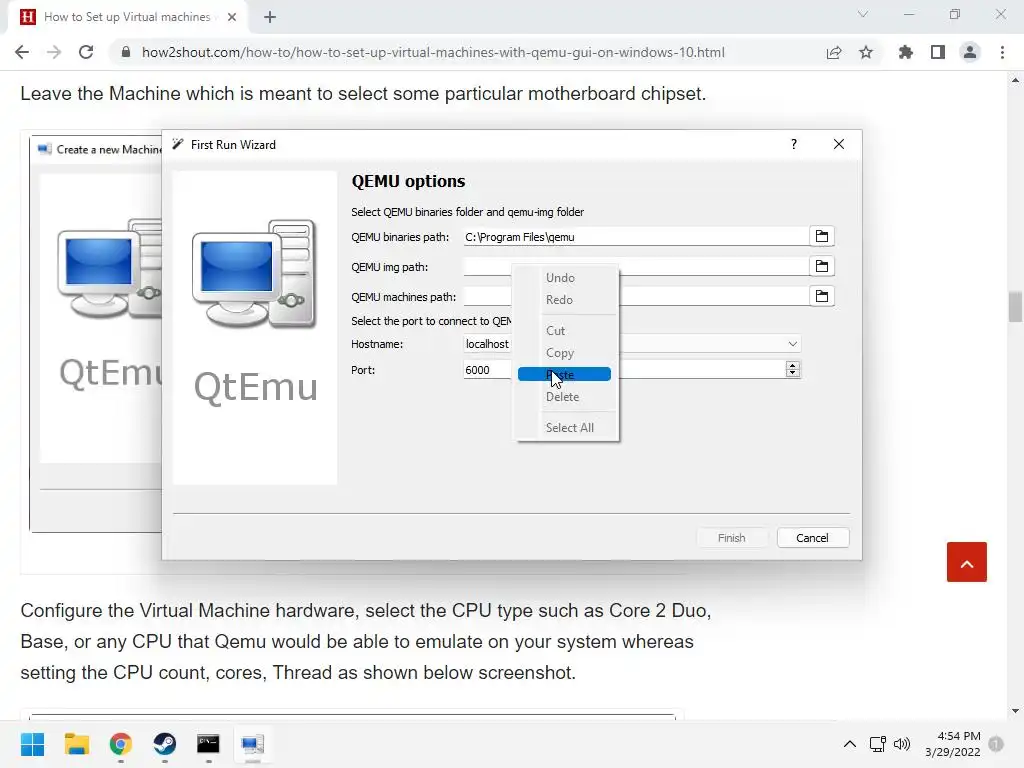Toggle Chrome side panel

coord(938,52)
